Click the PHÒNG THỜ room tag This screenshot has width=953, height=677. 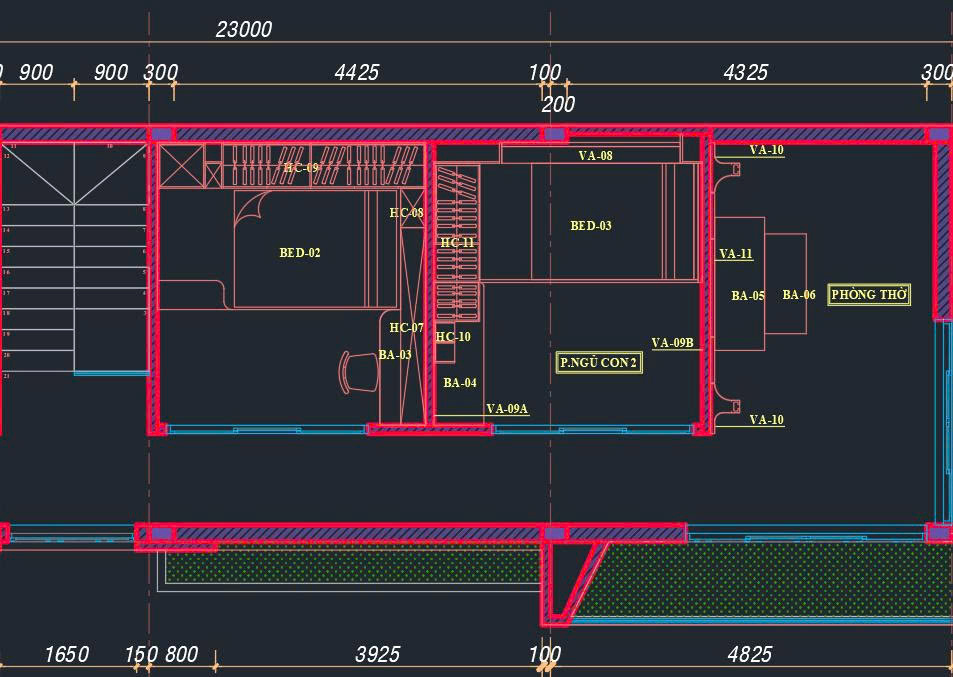tap(869, 295)
